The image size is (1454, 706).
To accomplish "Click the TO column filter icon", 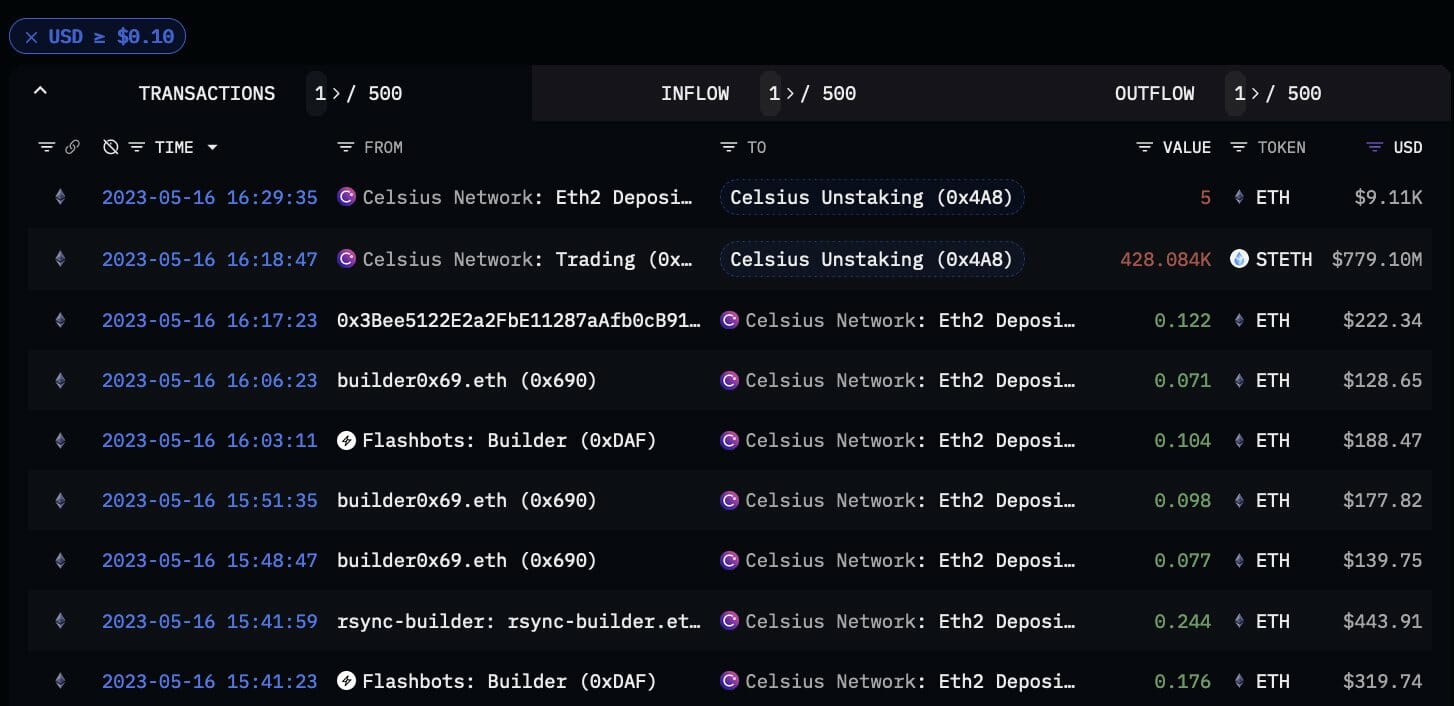I will tap(728, 147).
